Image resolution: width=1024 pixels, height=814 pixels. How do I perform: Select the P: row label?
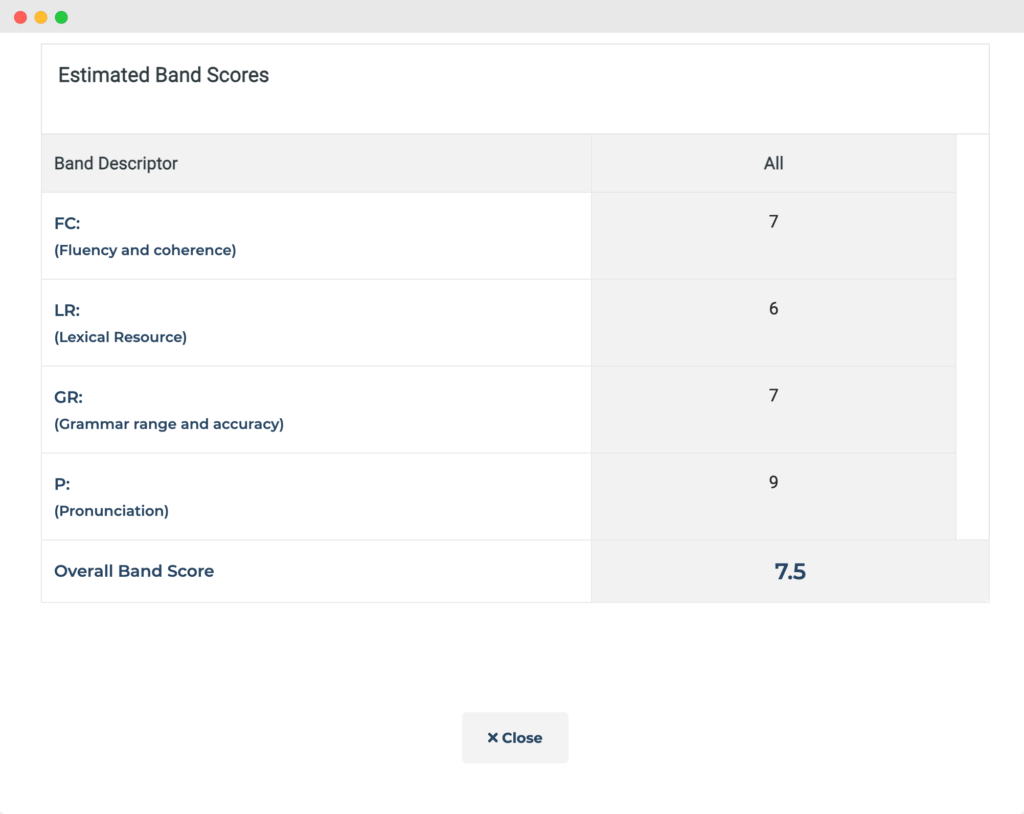pos(61,485)
